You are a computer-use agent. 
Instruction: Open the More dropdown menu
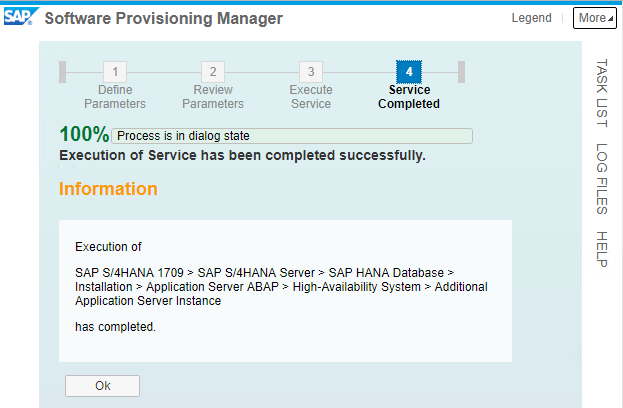594,18
